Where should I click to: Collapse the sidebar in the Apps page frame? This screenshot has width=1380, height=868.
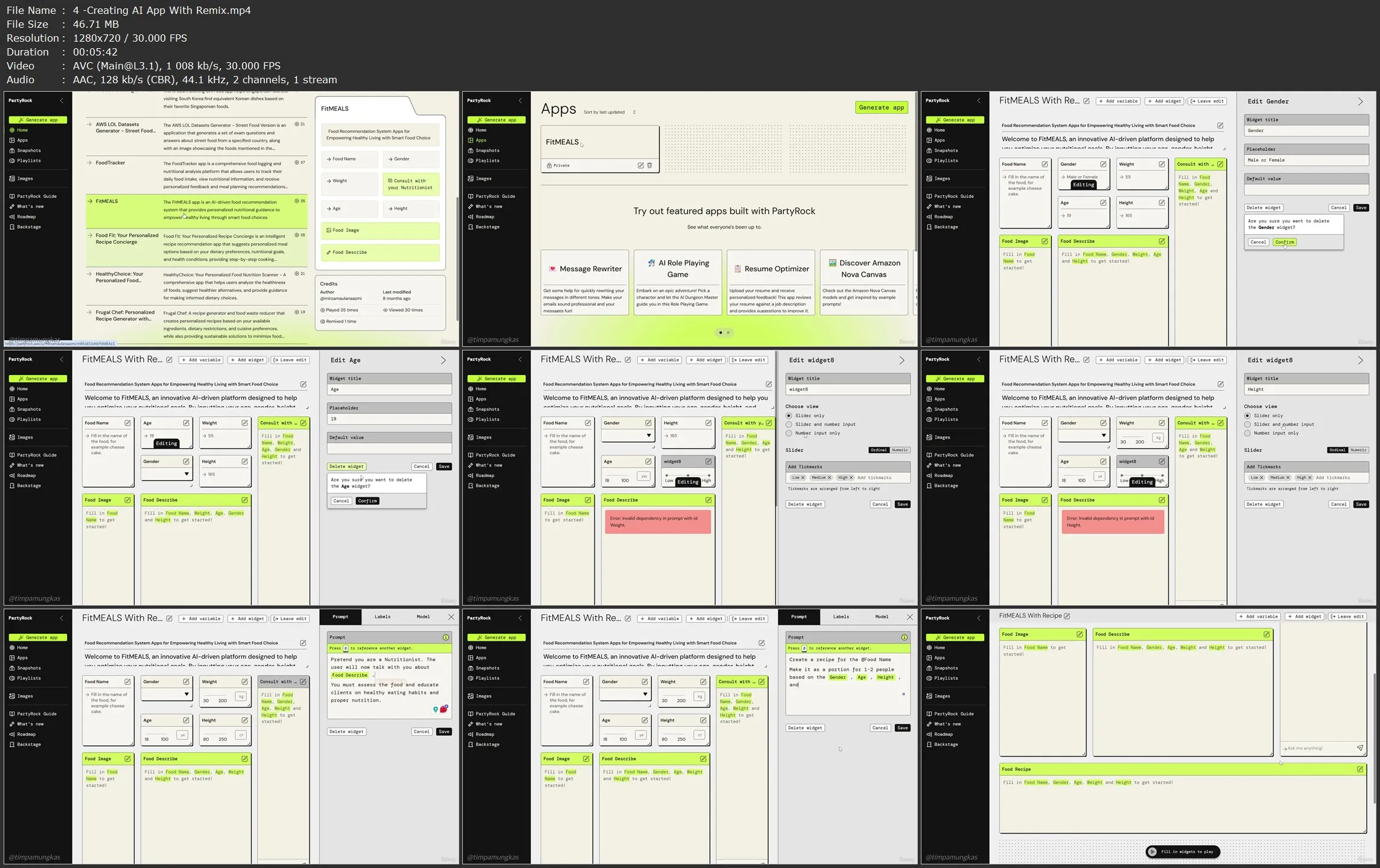coord(520,101)
